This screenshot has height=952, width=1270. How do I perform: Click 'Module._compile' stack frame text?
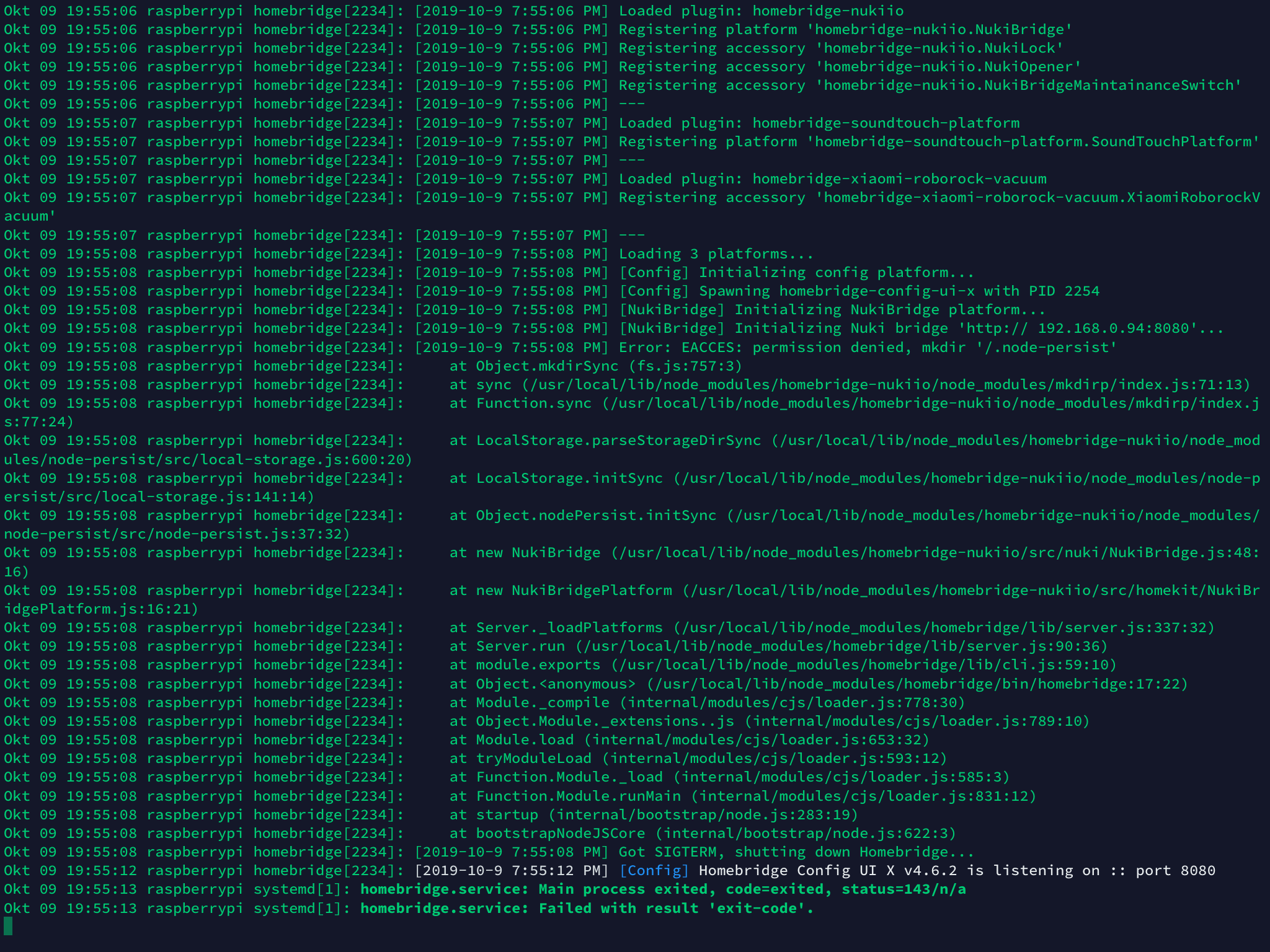pos(543,702)
